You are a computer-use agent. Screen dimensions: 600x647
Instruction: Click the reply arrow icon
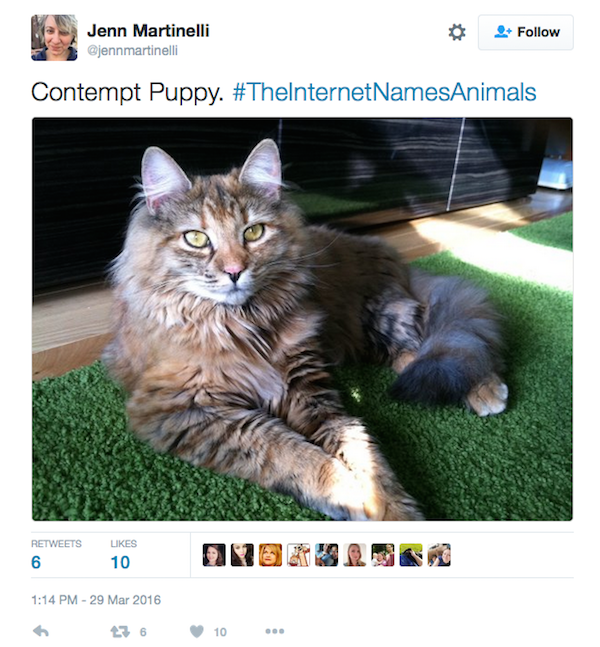[41, 631]
